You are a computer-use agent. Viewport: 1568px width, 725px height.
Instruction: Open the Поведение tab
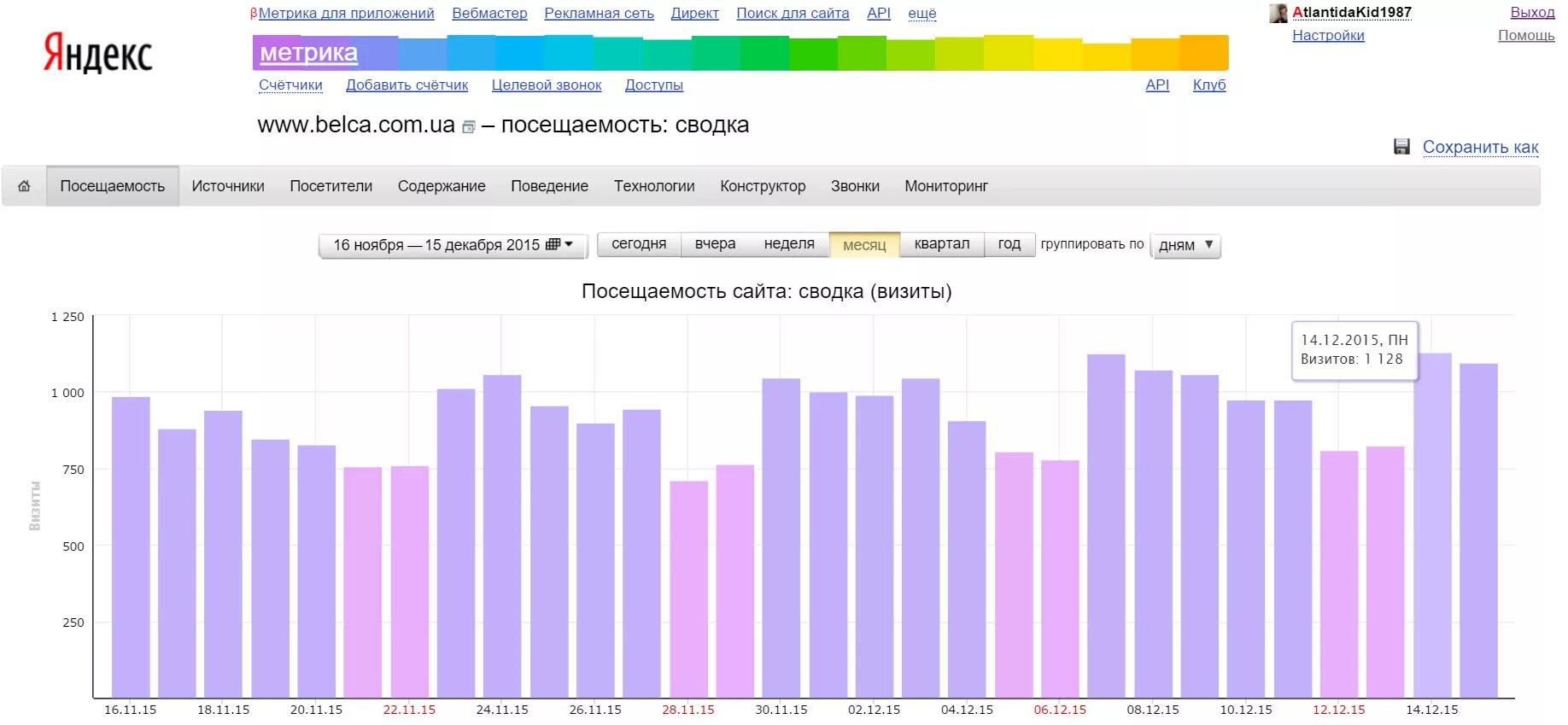point(550,186)
